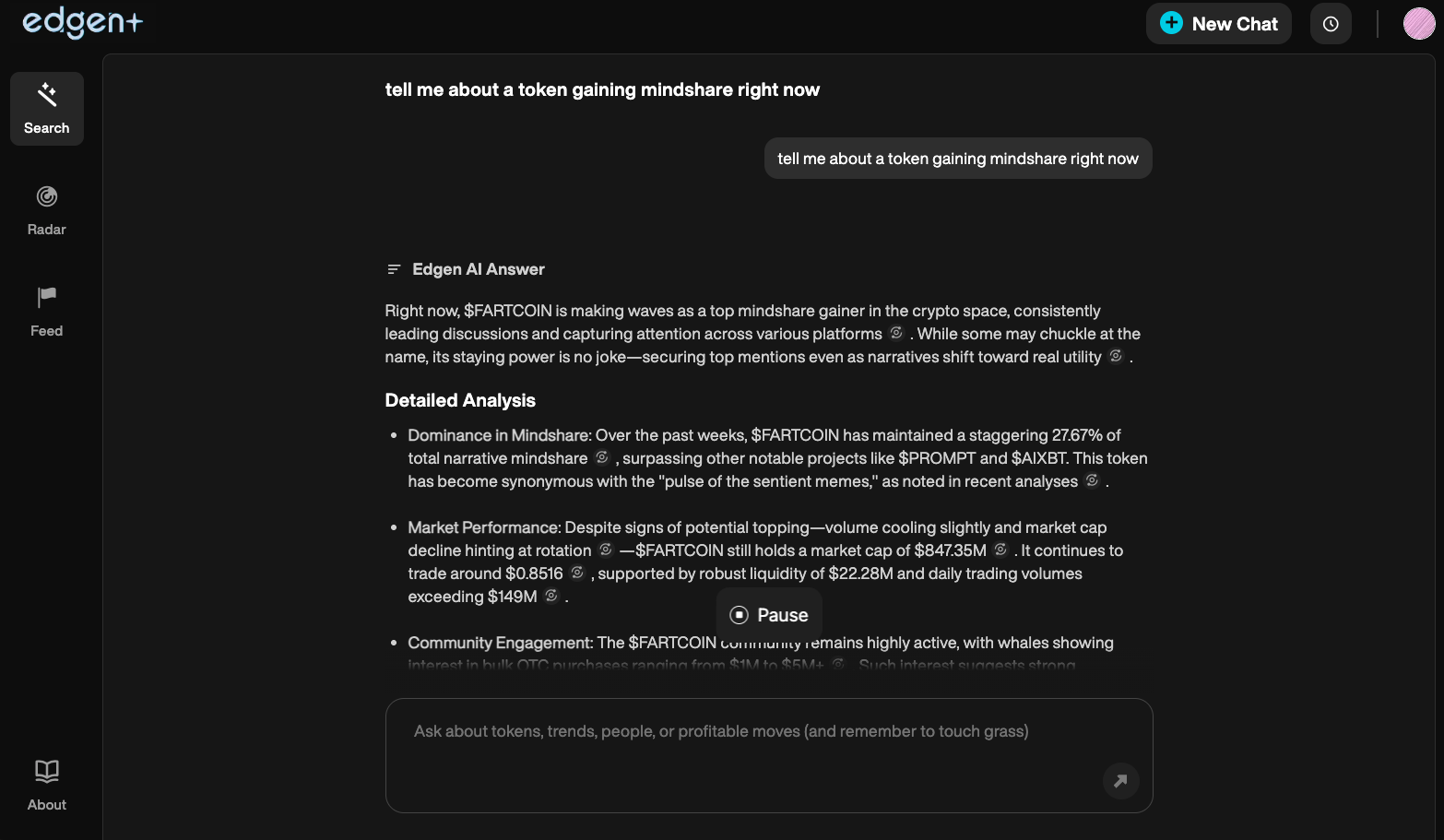The width and height of the screenshot is (1444, 840).
Task: Open citation after the $847.35M market cap figure
Action: (1000, 550)
